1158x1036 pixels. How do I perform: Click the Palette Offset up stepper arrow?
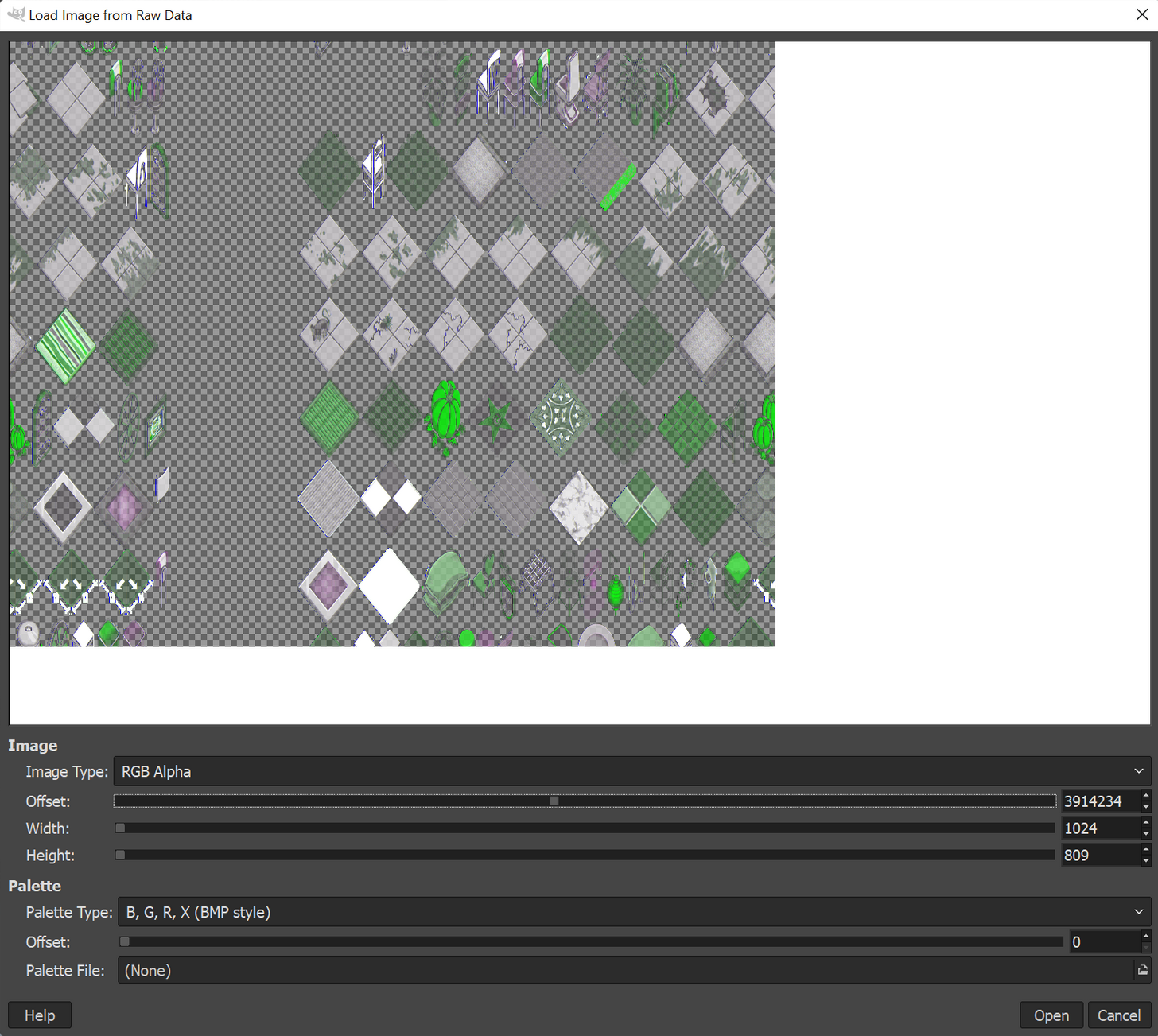1146,936
